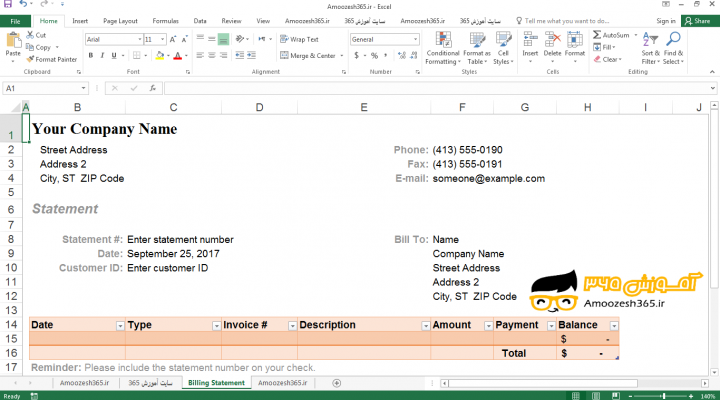Apply the yellow fill color bucket

[160, 56]
